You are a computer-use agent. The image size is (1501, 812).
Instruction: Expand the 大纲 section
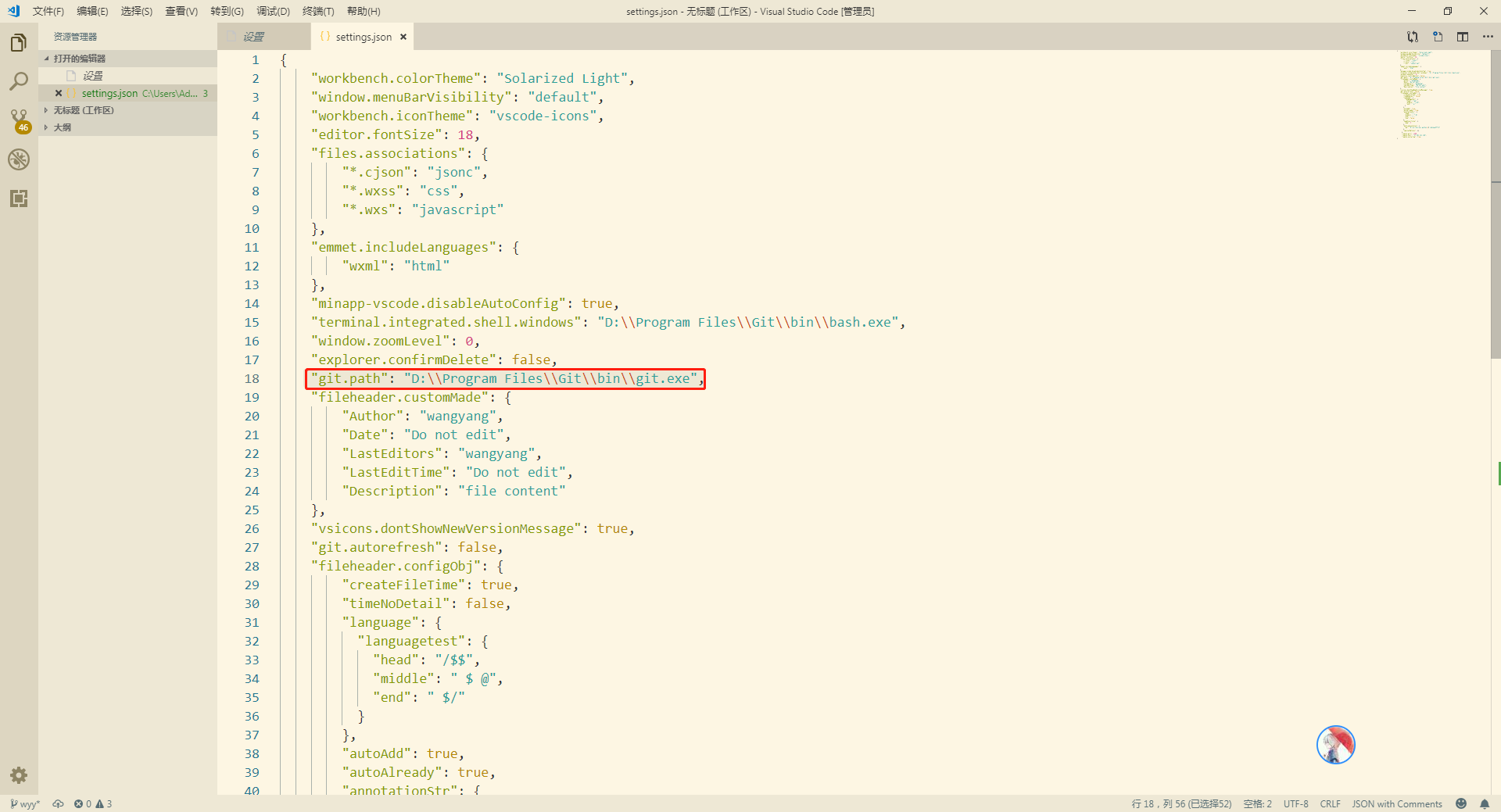(46, 127)
